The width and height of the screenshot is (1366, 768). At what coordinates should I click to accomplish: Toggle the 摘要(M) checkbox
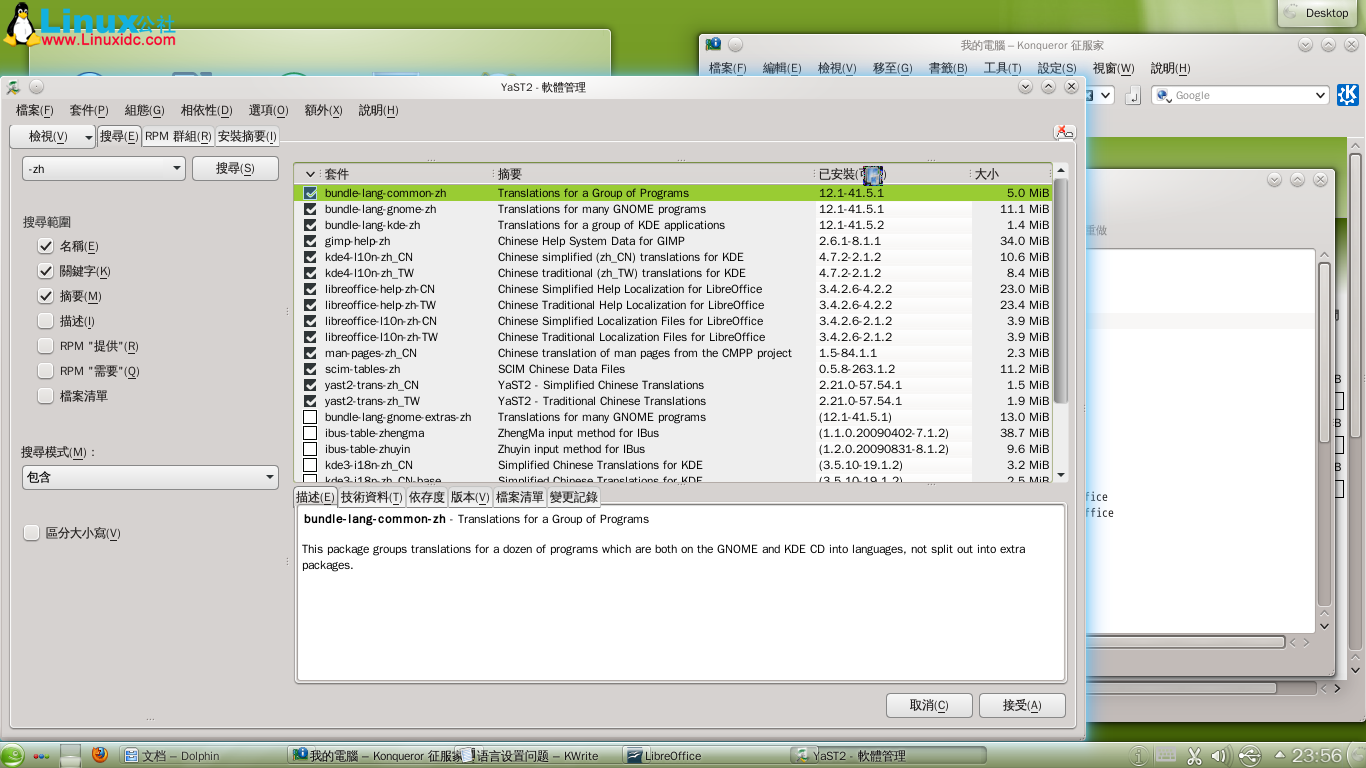45,296
